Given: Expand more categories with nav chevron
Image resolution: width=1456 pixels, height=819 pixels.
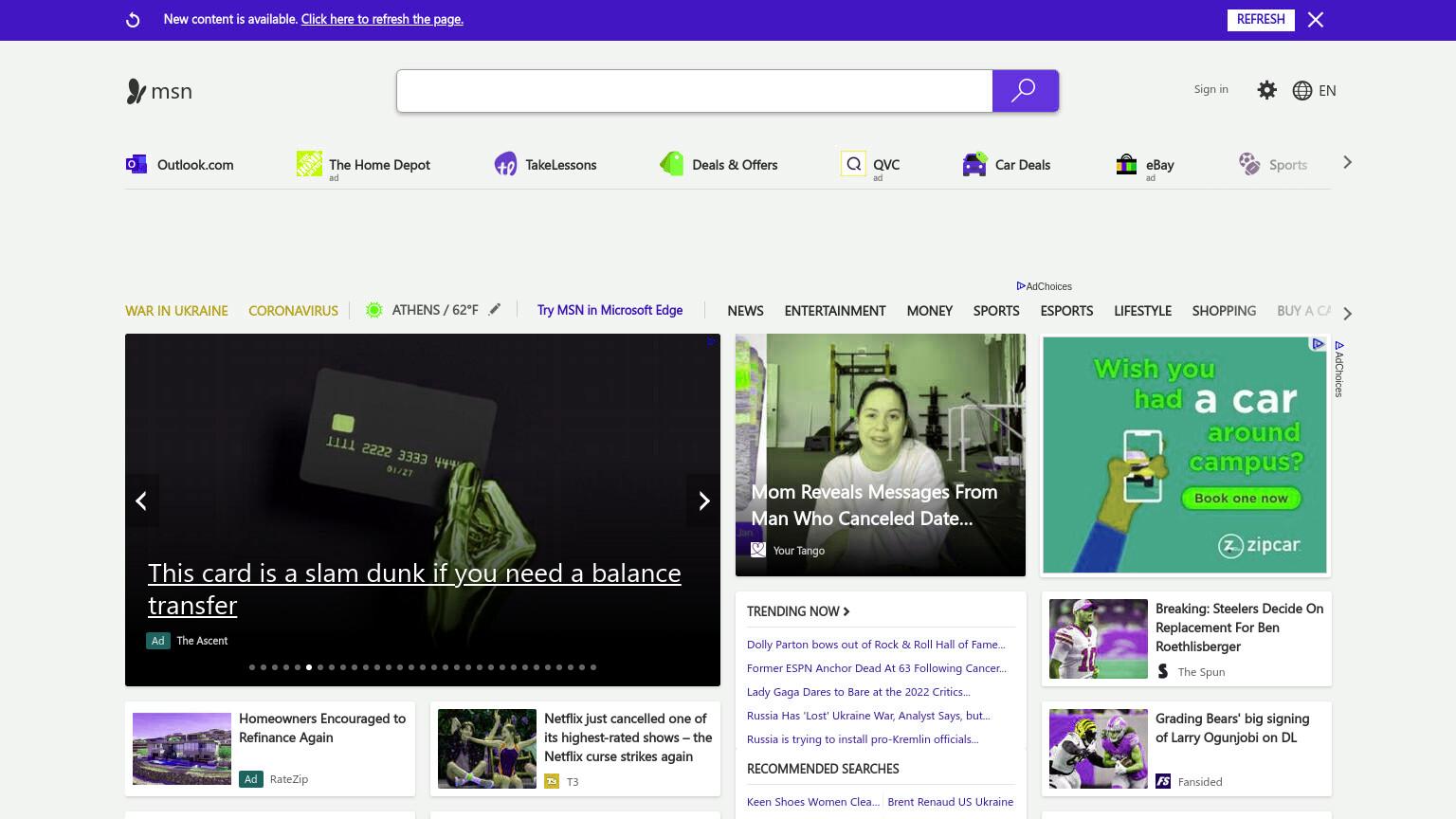Looking at the screenshot, I should 1347,313.
